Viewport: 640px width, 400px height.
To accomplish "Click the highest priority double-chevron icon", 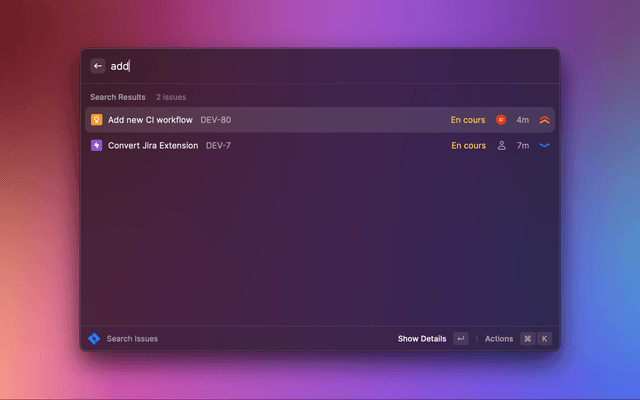I will click(x=544, y=120).
